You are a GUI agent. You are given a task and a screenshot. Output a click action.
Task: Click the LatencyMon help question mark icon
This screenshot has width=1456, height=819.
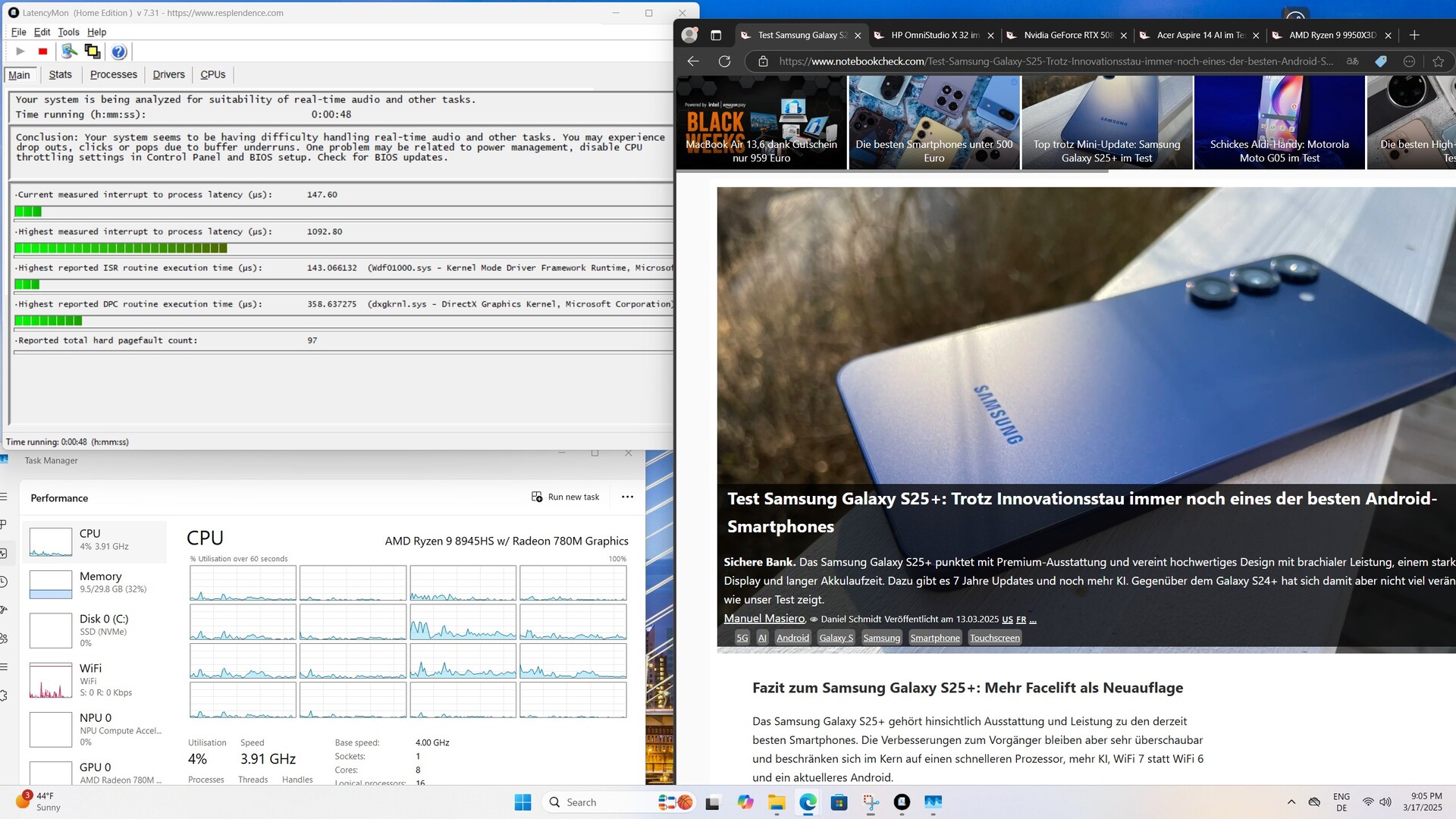coord(119,52)
